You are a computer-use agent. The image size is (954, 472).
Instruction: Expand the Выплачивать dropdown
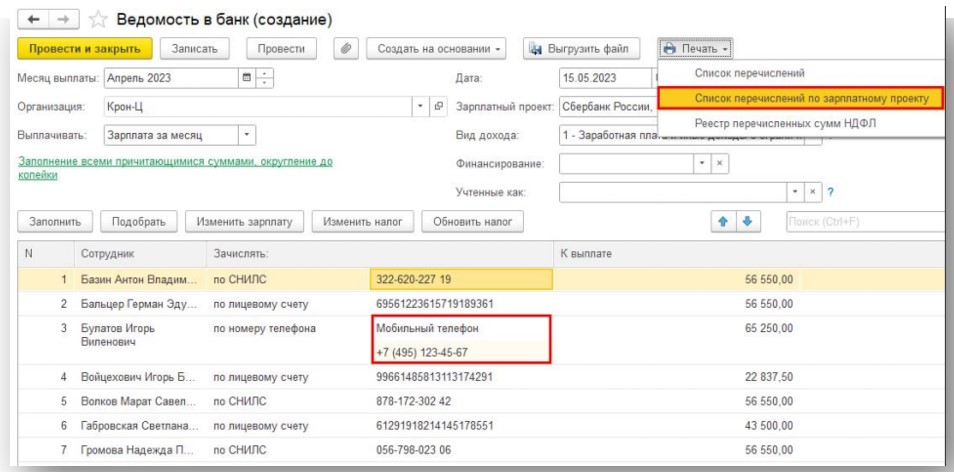click(247, 134)
